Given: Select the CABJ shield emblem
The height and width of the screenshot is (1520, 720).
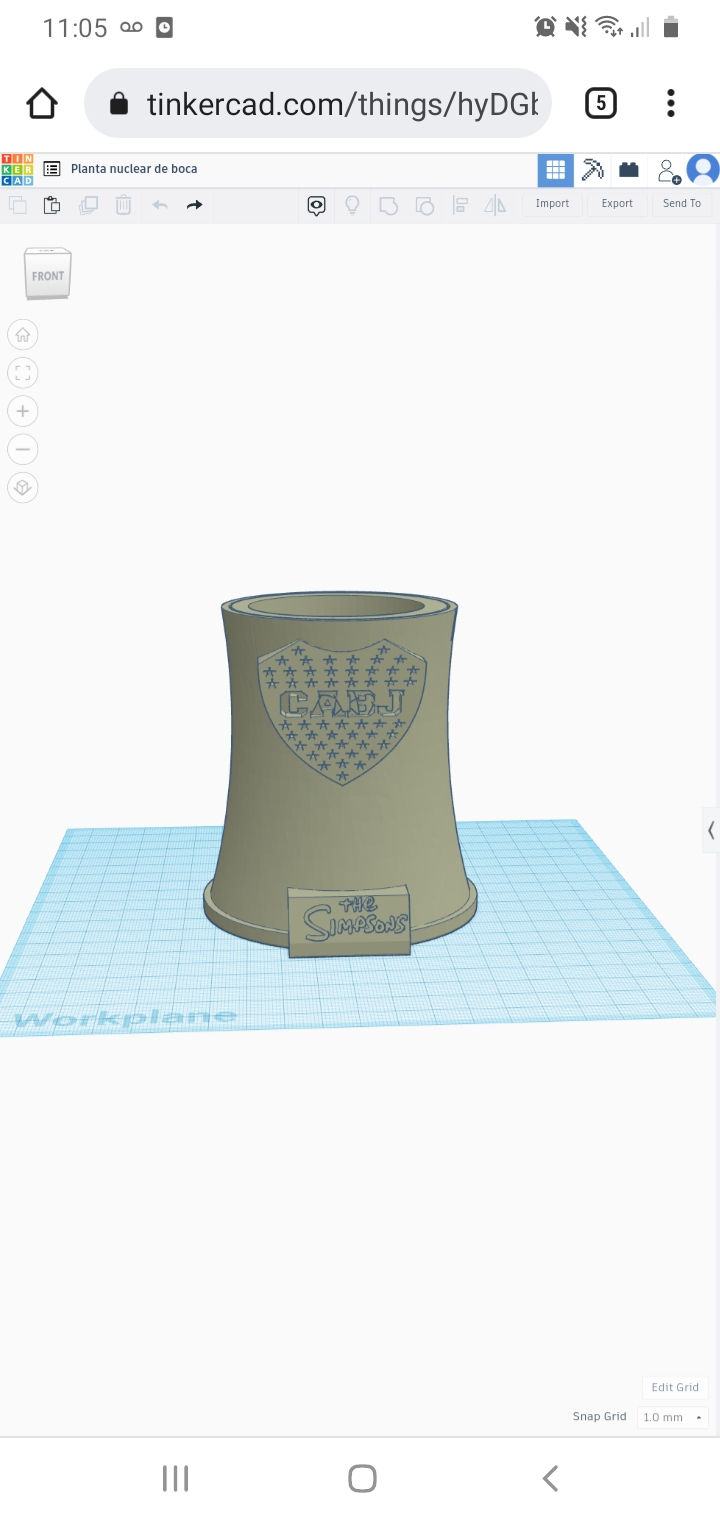Looking at the screenshot, I should [342, 711].
